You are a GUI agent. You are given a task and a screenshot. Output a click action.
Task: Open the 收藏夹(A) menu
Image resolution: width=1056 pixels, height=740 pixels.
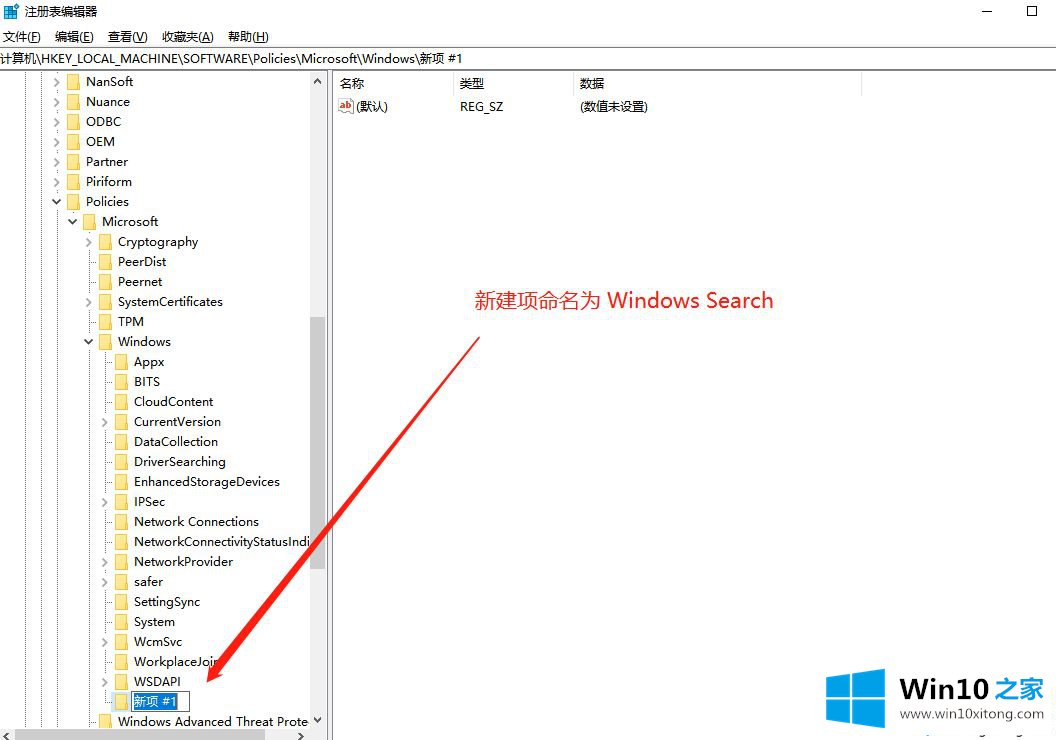[x=187, y=36]
